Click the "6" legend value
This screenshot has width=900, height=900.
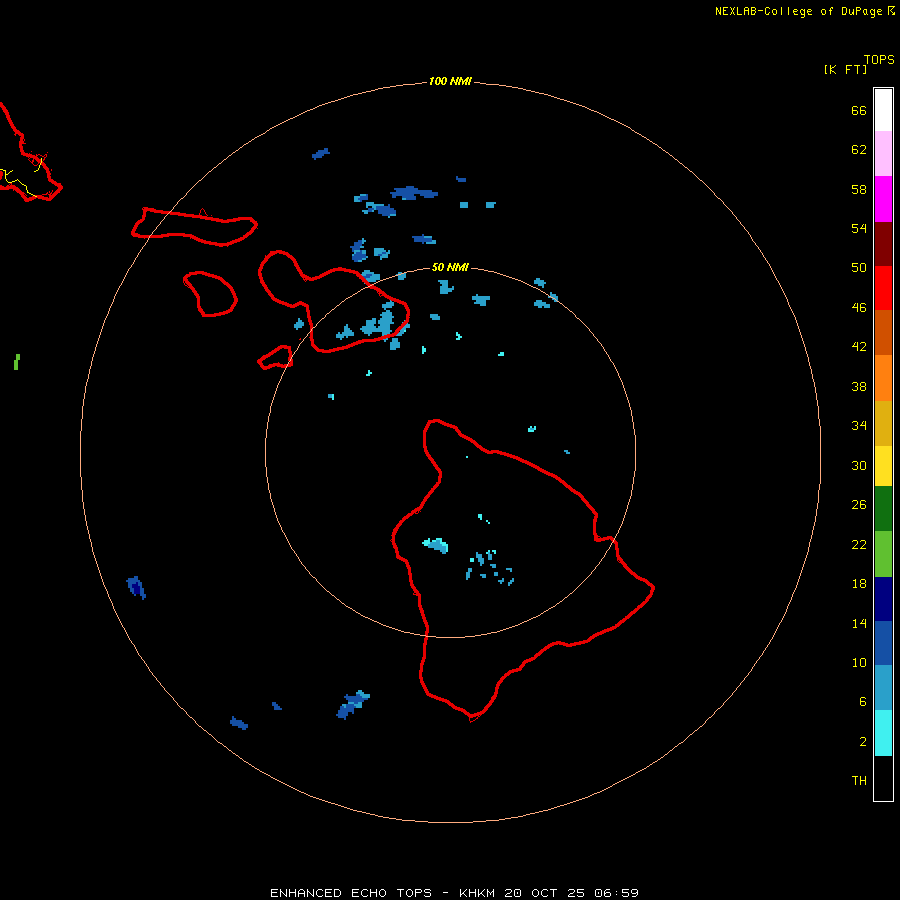(x=863, y=702)
